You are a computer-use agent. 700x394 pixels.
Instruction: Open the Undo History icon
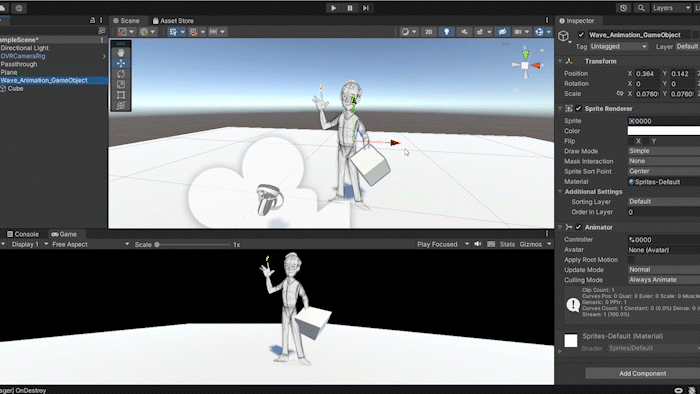(624, 8)
